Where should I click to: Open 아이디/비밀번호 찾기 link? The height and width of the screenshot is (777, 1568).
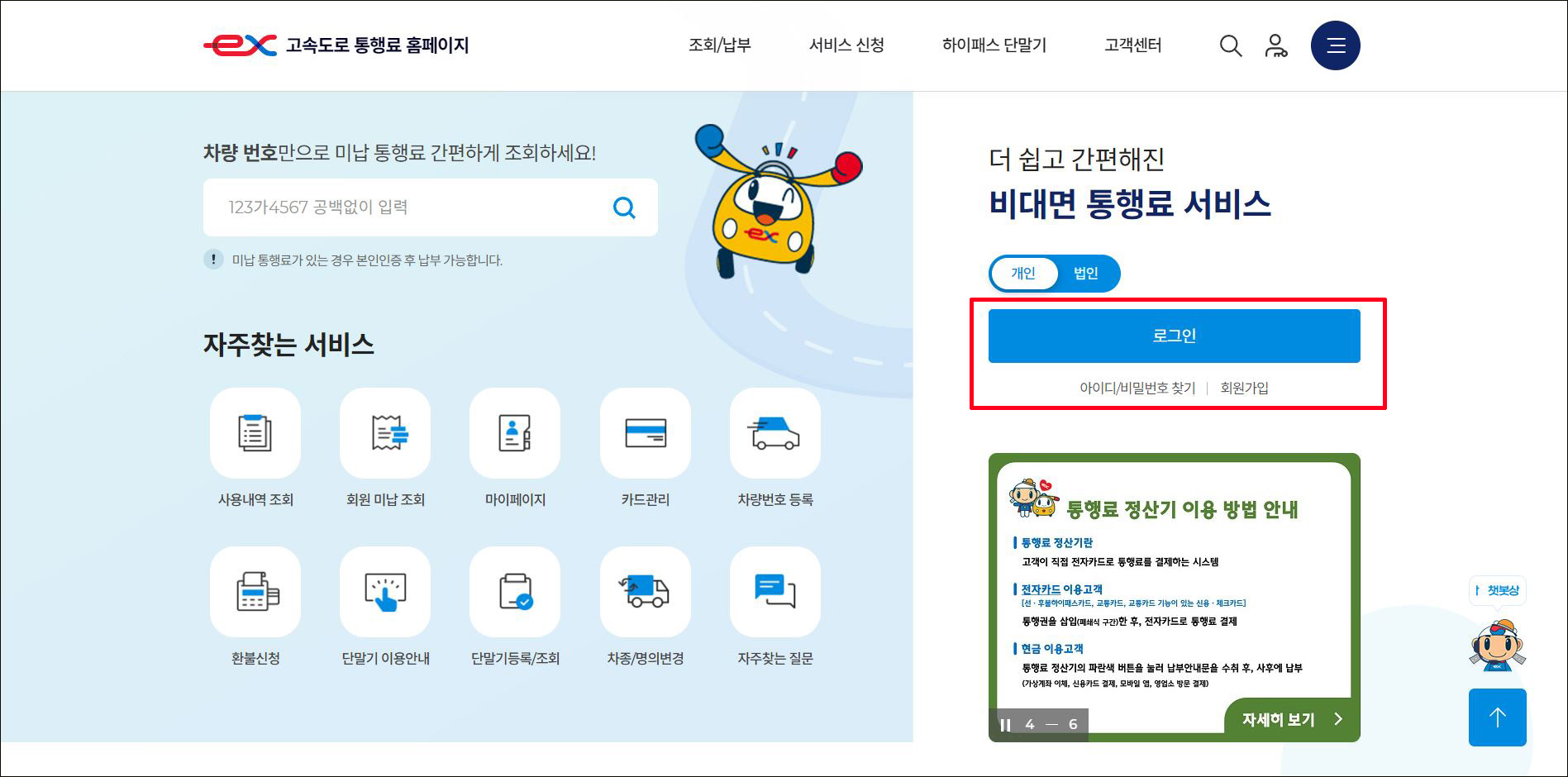1137,388
